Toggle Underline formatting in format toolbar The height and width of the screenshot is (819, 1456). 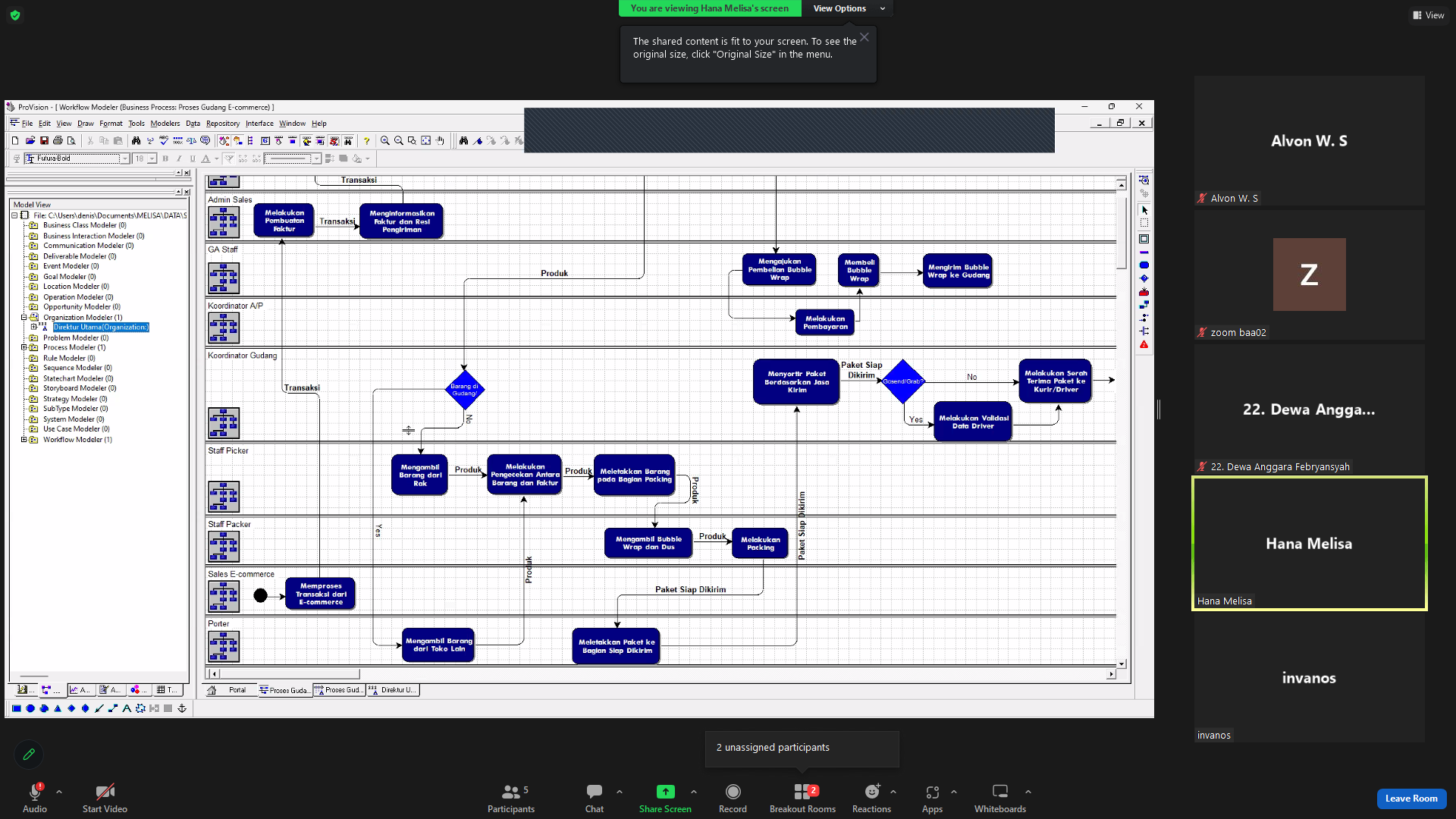click(x=193, y=158)
